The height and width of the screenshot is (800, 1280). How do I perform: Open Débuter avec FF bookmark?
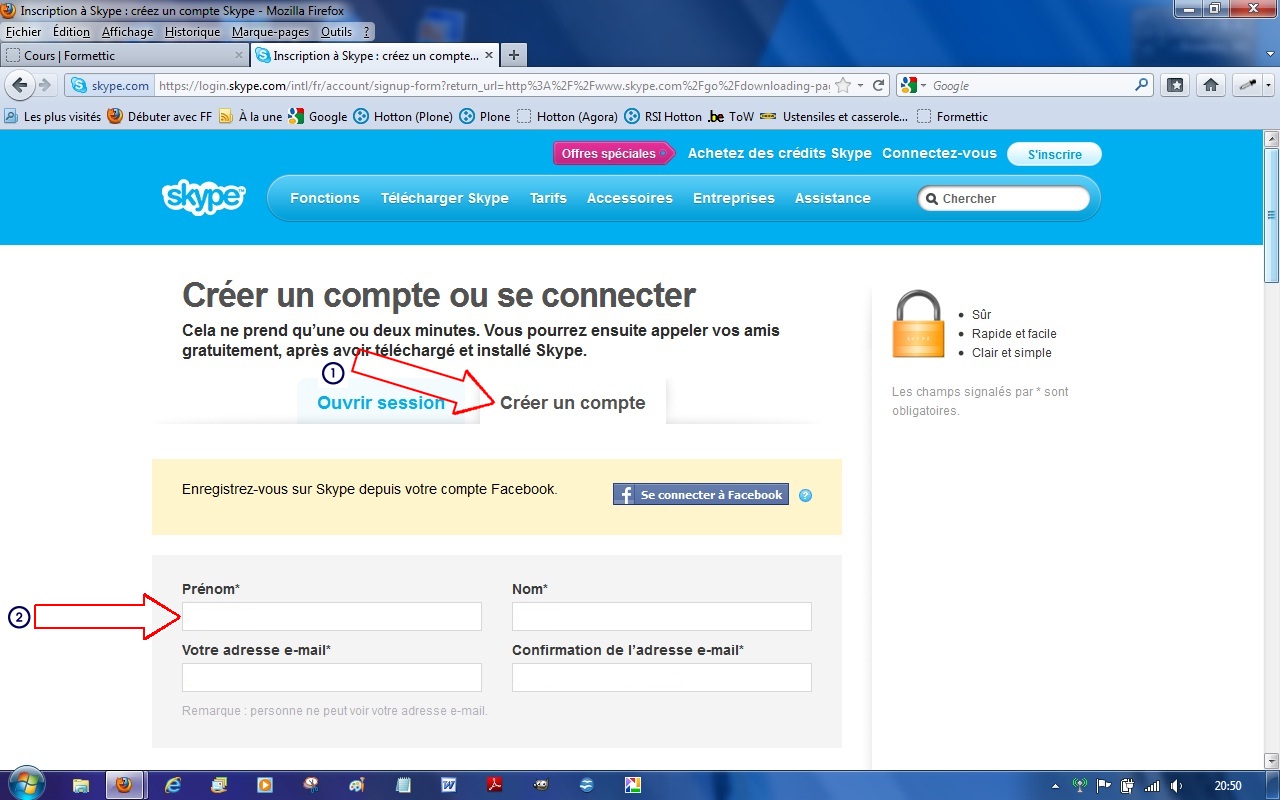click(x=160, y=116)
